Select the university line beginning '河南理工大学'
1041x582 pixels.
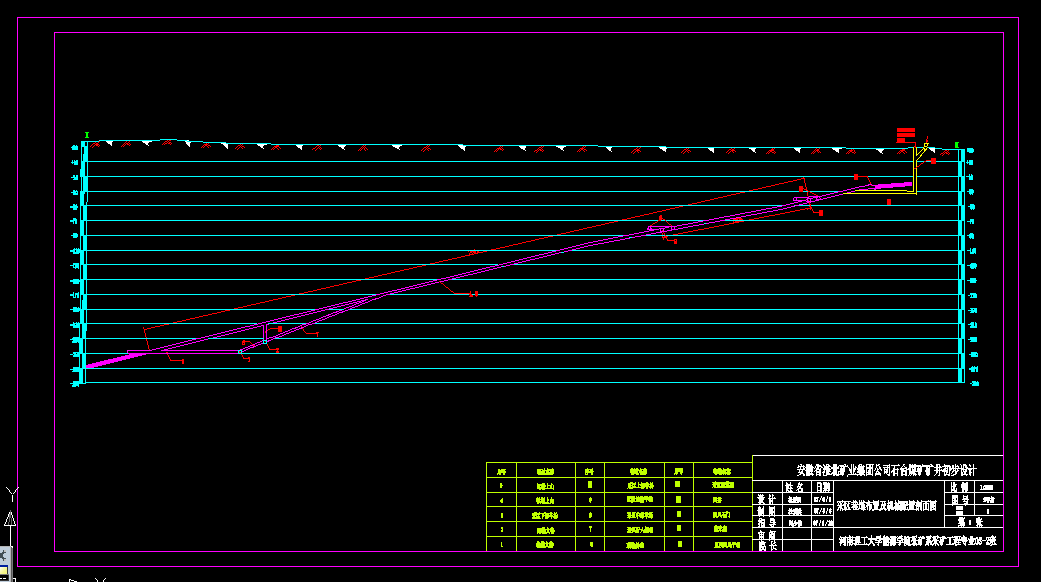click(x=918, y=542)
